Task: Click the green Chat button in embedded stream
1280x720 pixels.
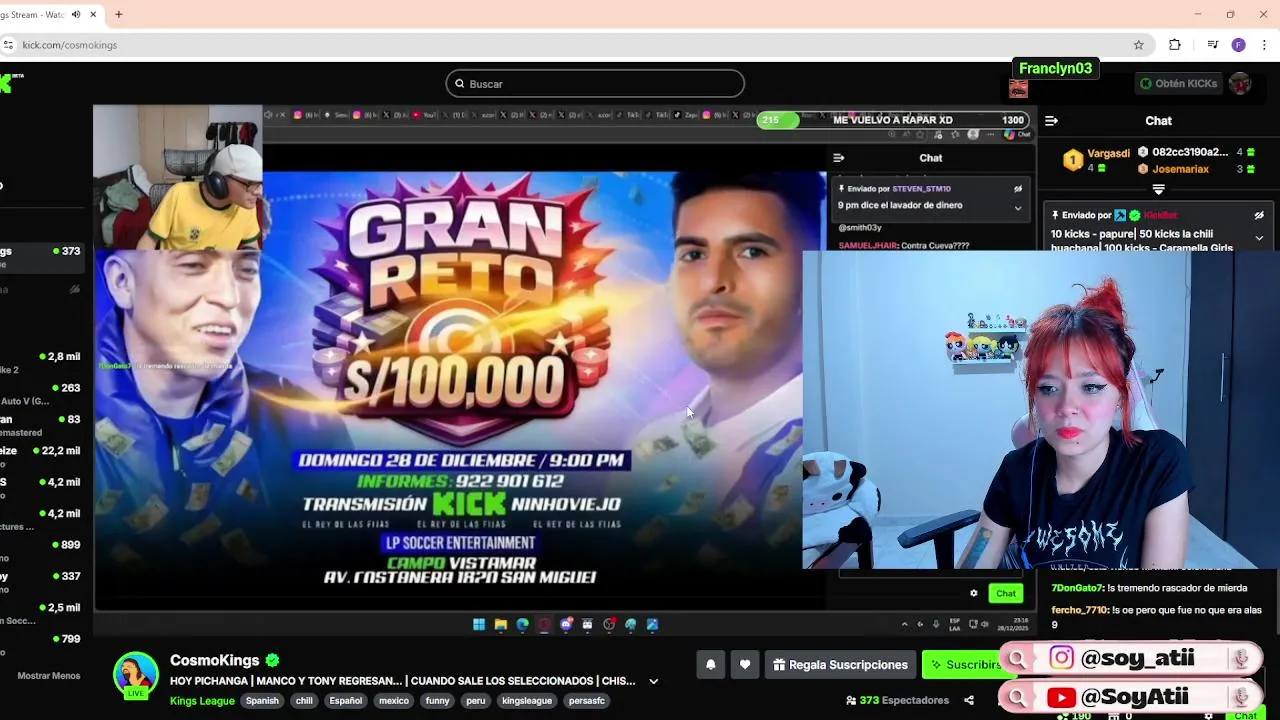Action: (1006, 593)
